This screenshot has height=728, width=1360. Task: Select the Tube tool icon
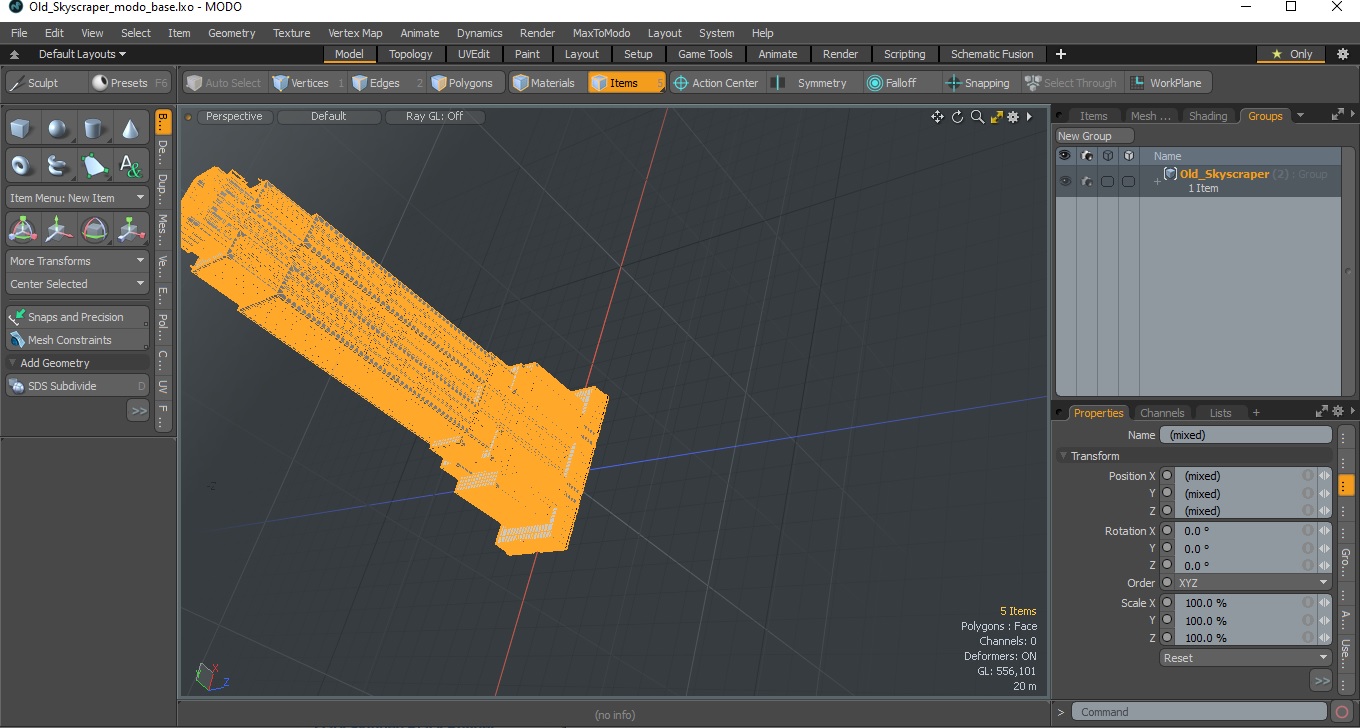click(58, 165)
